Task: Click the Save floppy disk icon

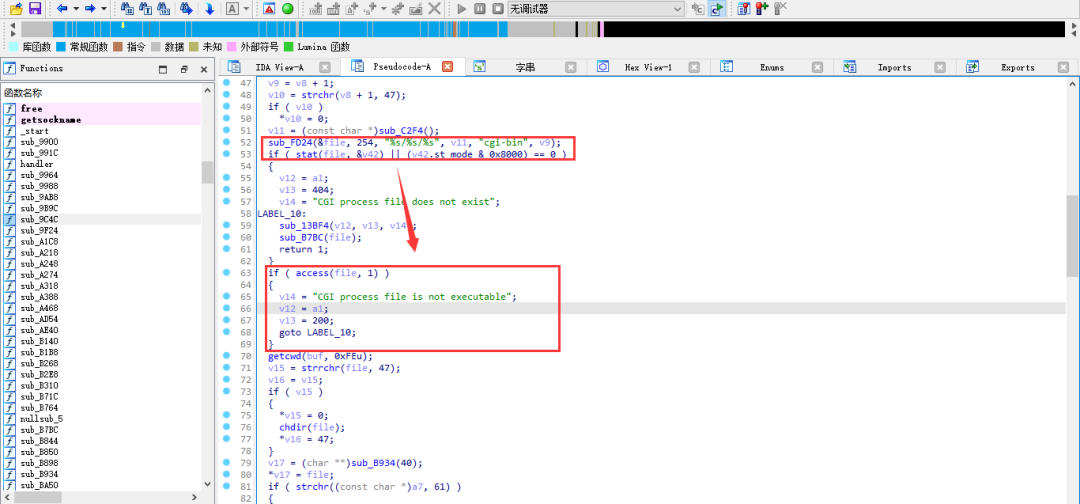Action: (x=34, y=8)
